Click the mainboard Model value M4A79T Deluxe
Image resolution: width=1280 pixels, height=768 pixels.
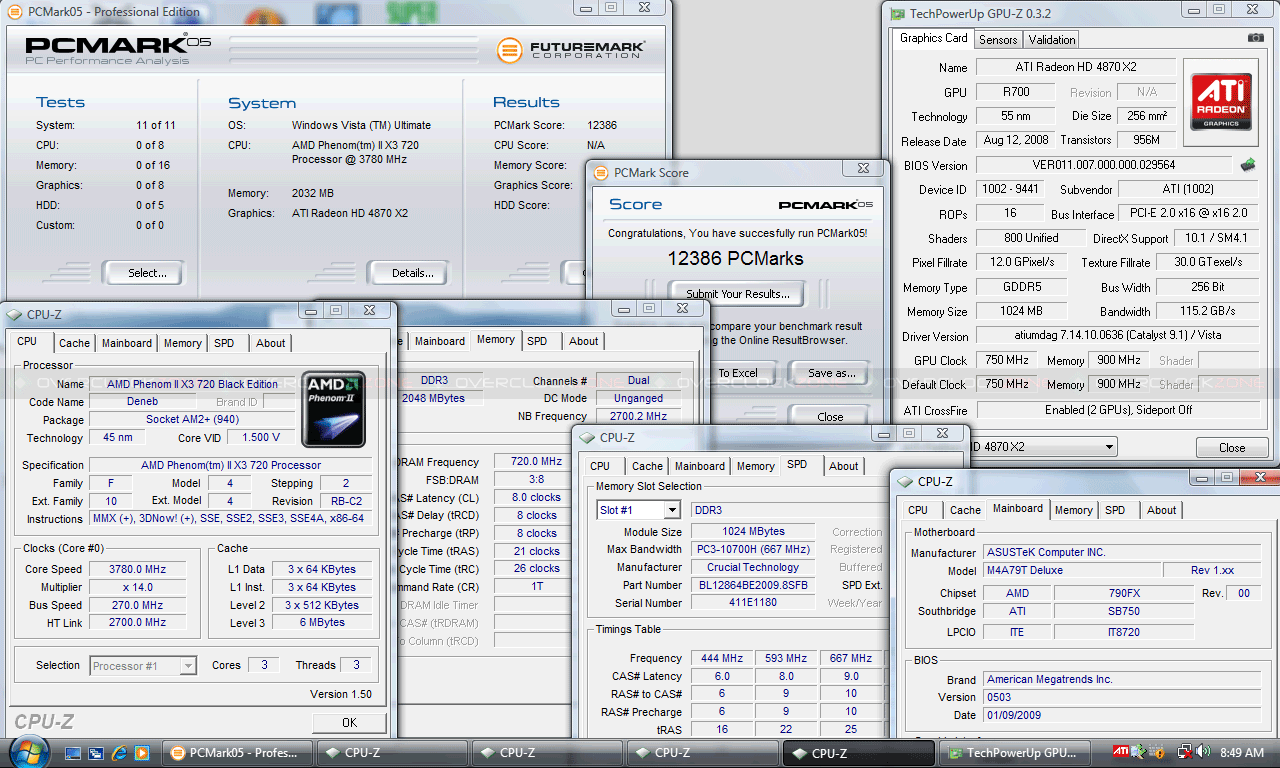[x=1070, y=570]
